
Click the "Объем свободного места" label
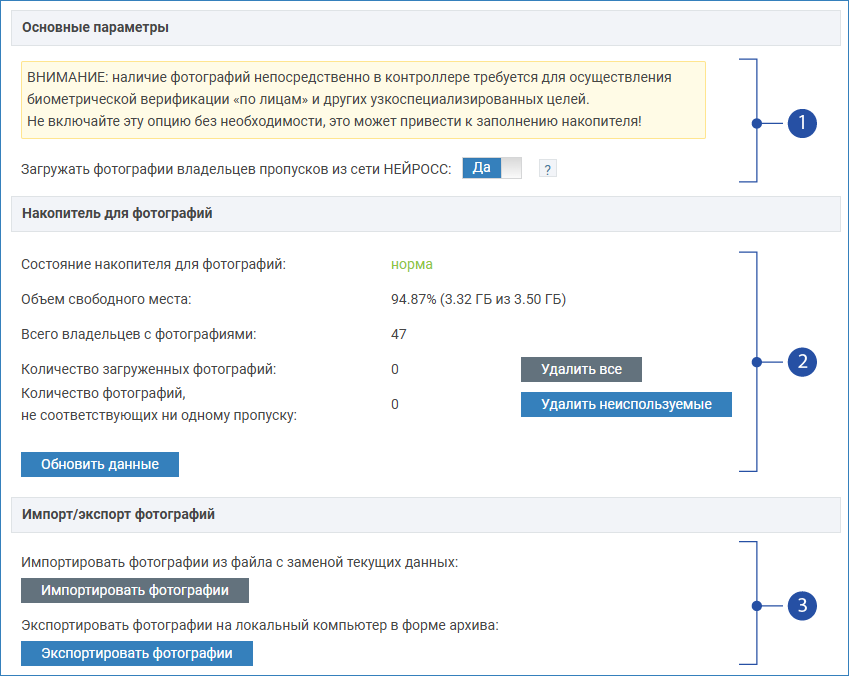[106, 299]
